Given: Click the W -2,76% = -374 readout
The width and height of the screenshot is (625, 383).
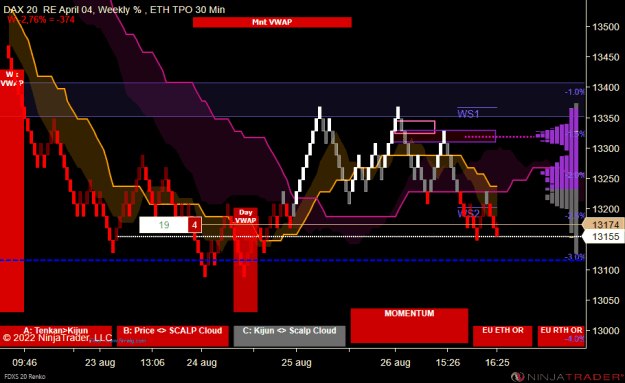Looking at the screenshot, I should click(41, 19).
